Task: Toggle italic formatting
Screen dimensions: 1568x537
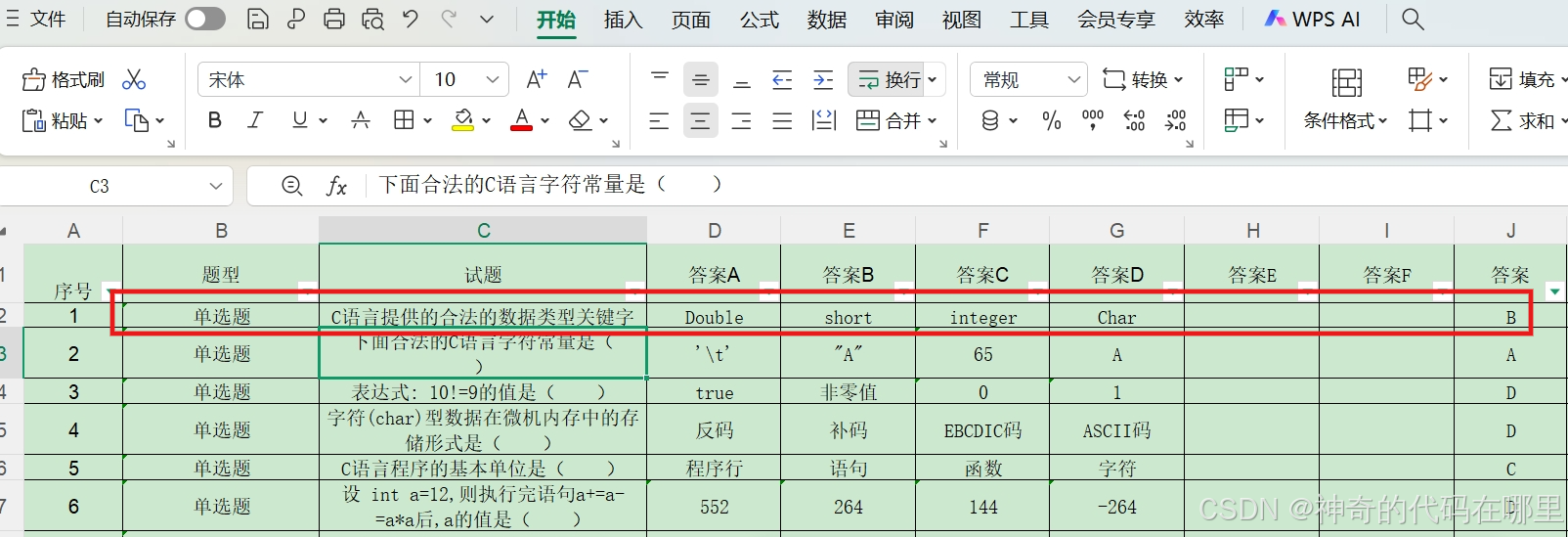Action: click(x=255, y=120)
